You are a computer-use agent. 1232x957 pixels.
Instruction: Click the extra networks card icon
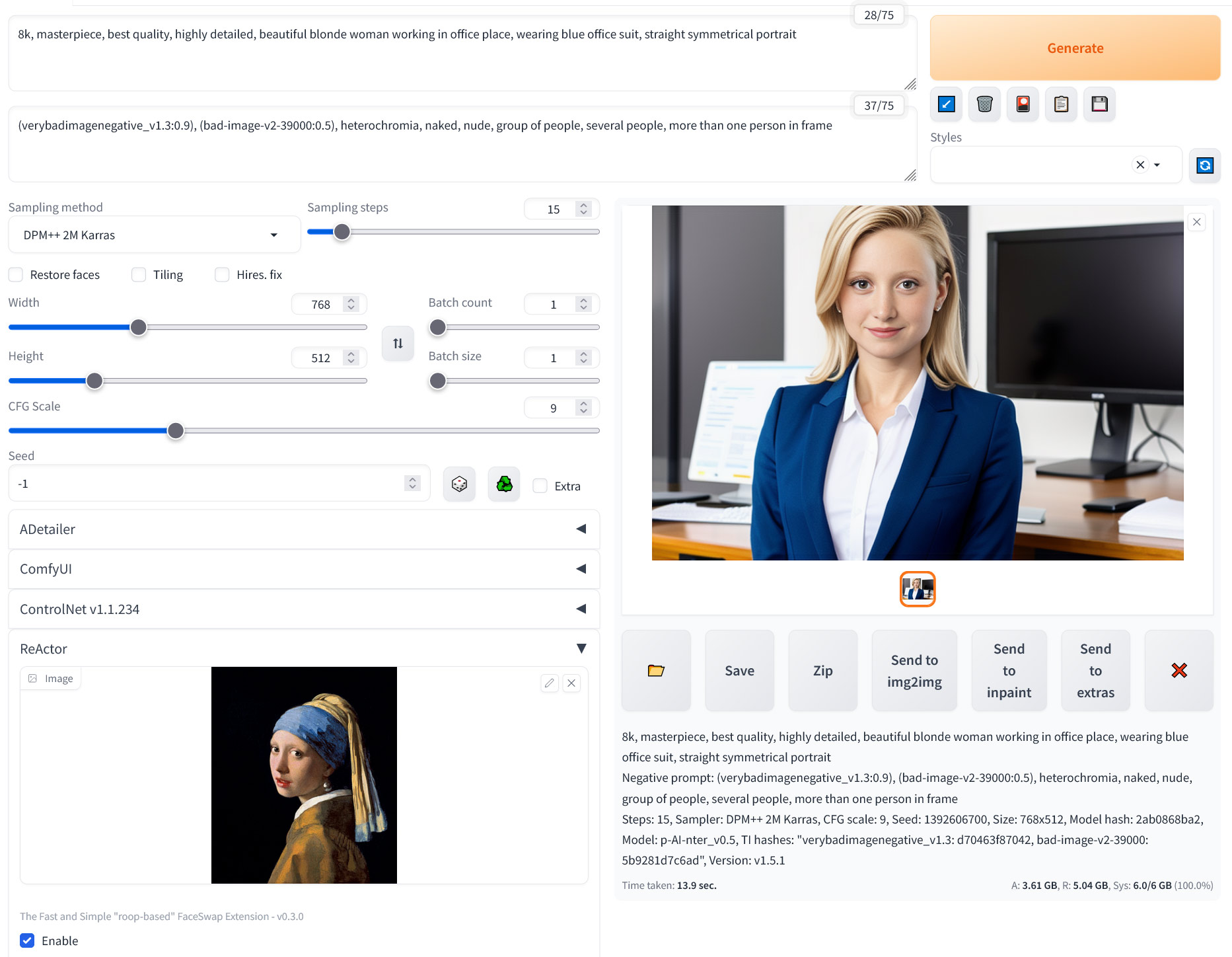1023,104
